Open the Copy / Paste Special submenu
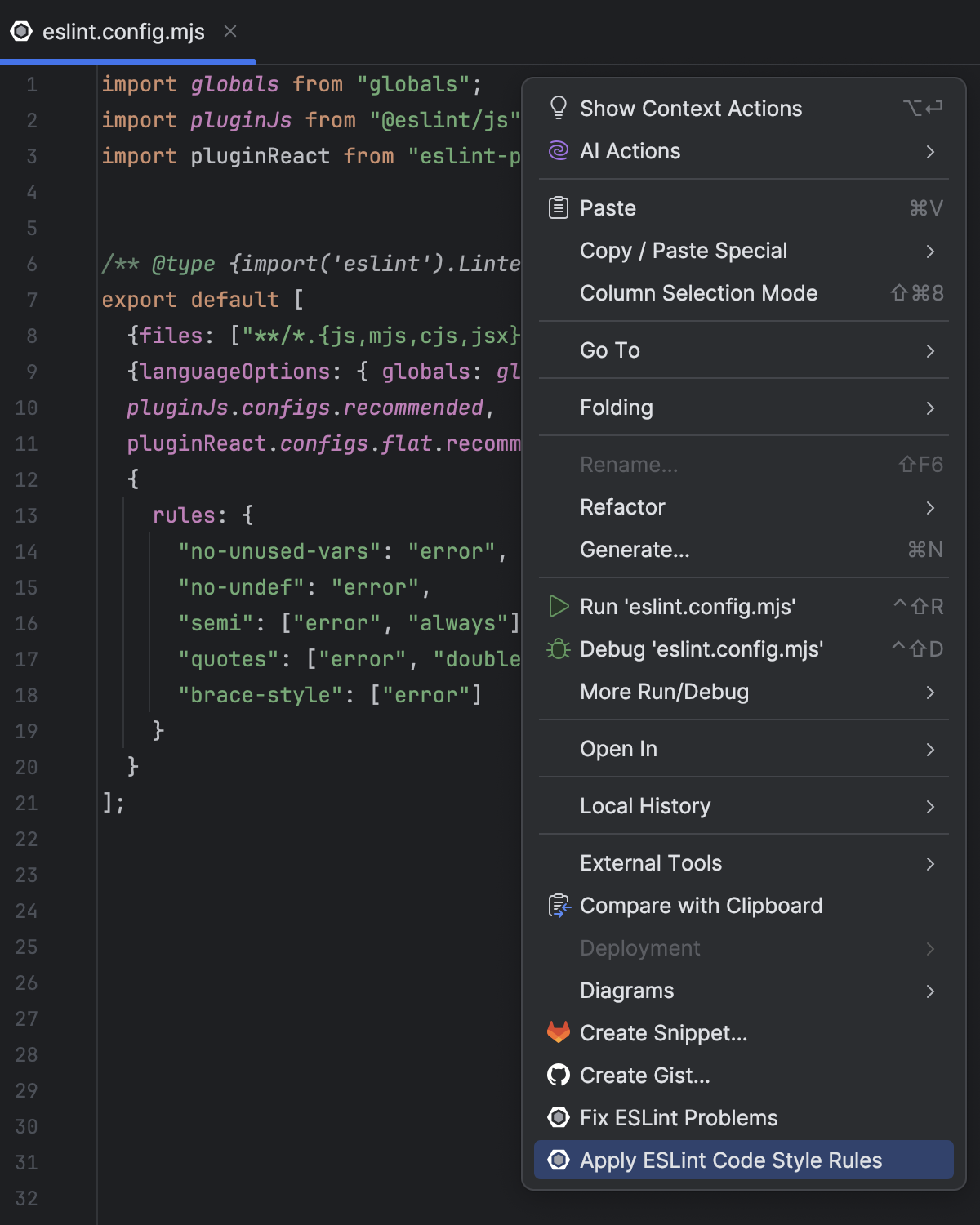Viewport: 980px width, 1225px height. [932, 251]
